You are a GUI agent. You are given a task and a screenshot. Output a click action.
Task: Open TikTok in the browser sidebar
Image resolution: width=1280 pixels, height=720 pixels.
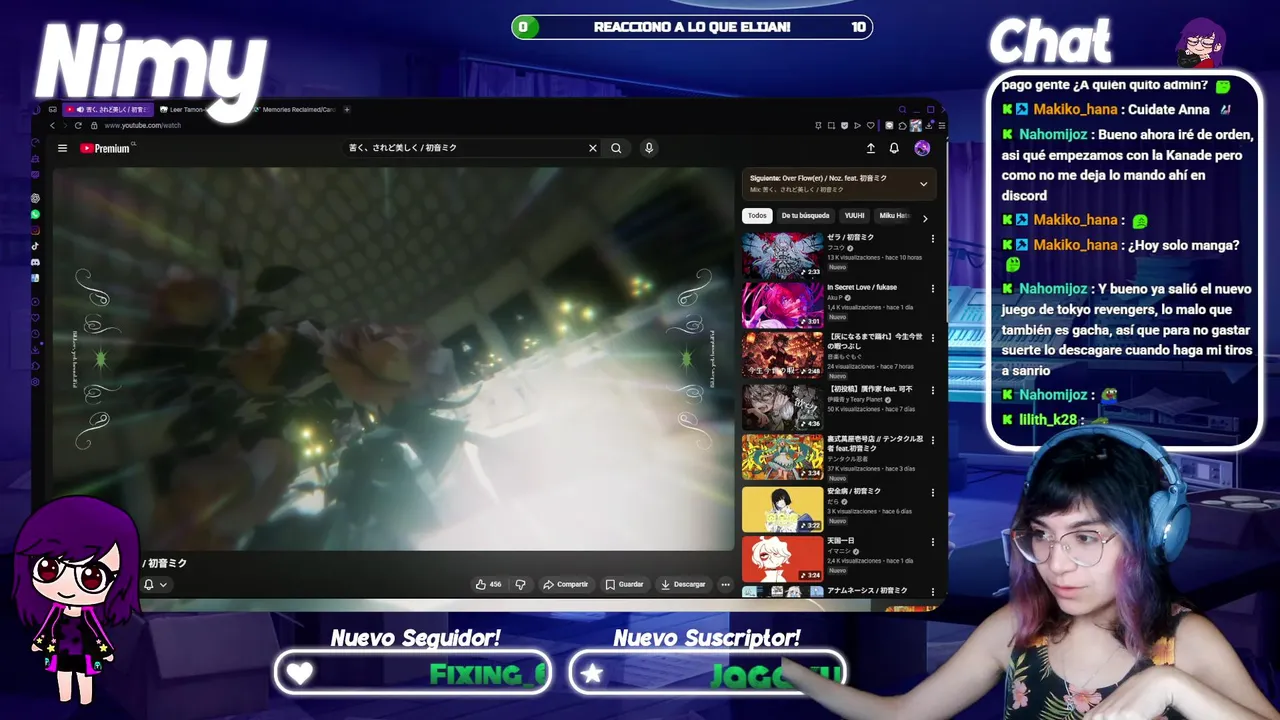tap(35, 246)
